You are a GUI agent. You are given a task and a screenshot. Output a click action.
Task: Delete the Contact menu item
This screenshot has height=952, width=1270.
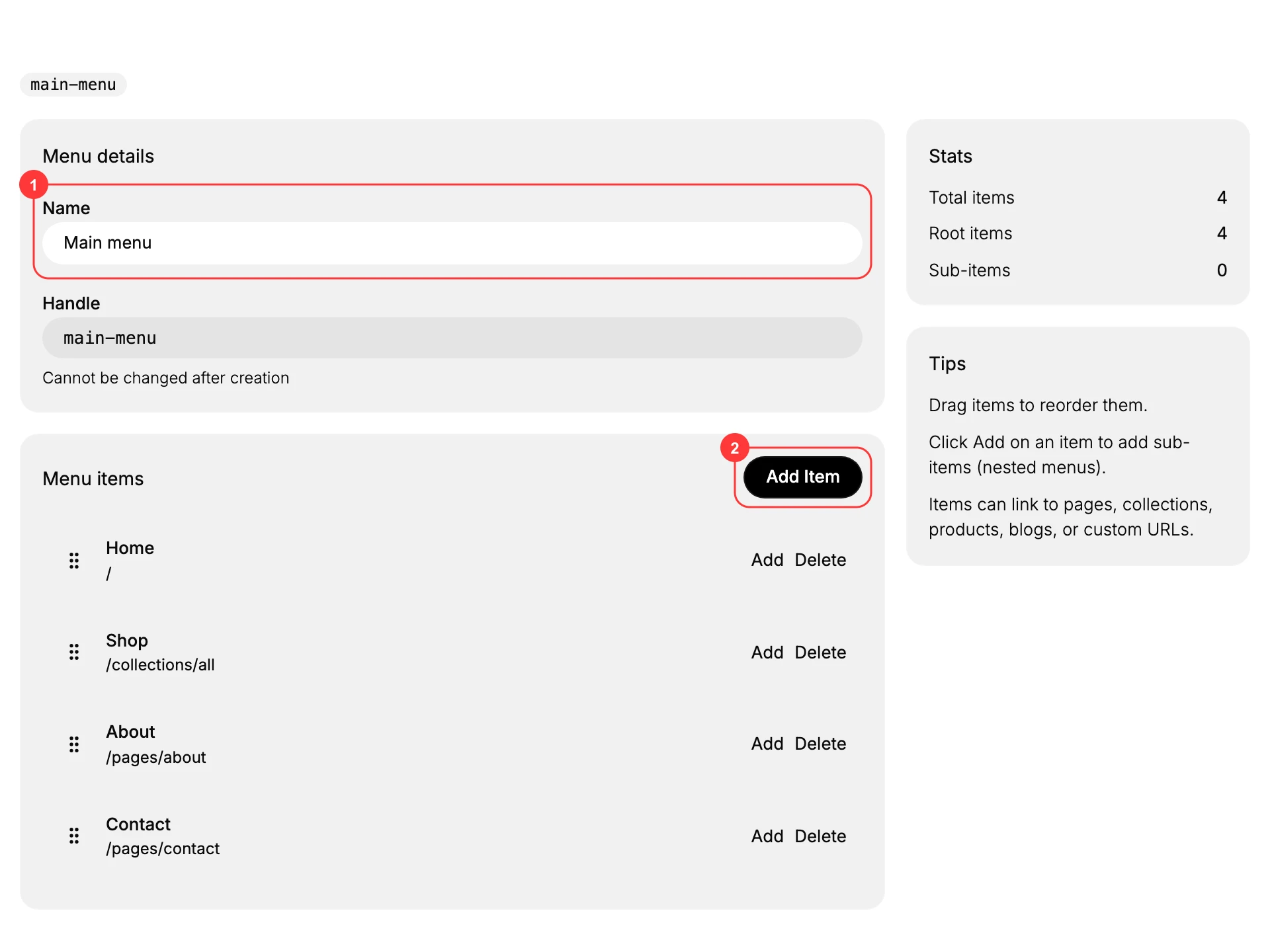820,836
